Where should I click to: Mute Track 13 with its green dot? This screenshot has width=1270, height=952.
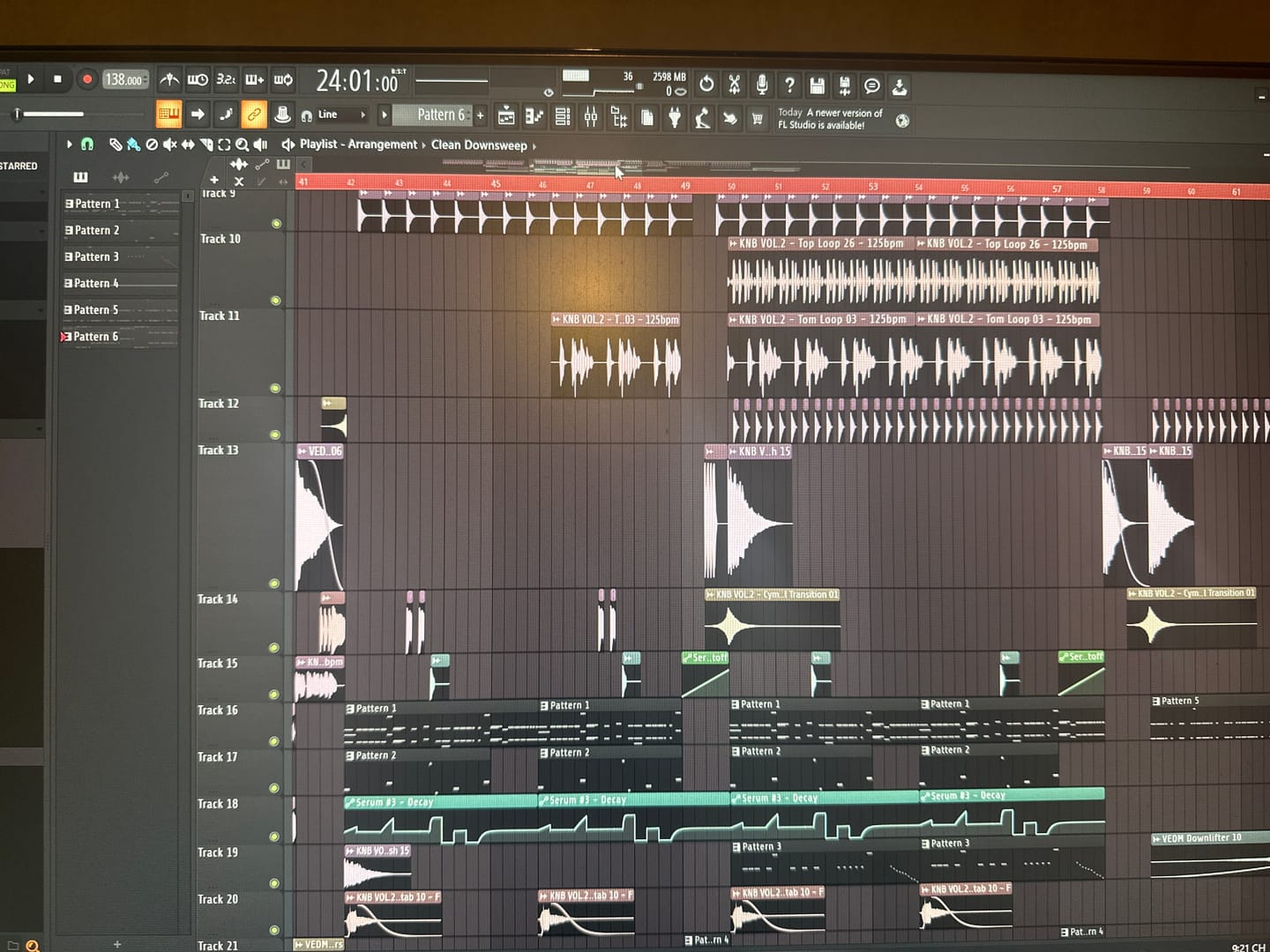click(x=274, y=584)
